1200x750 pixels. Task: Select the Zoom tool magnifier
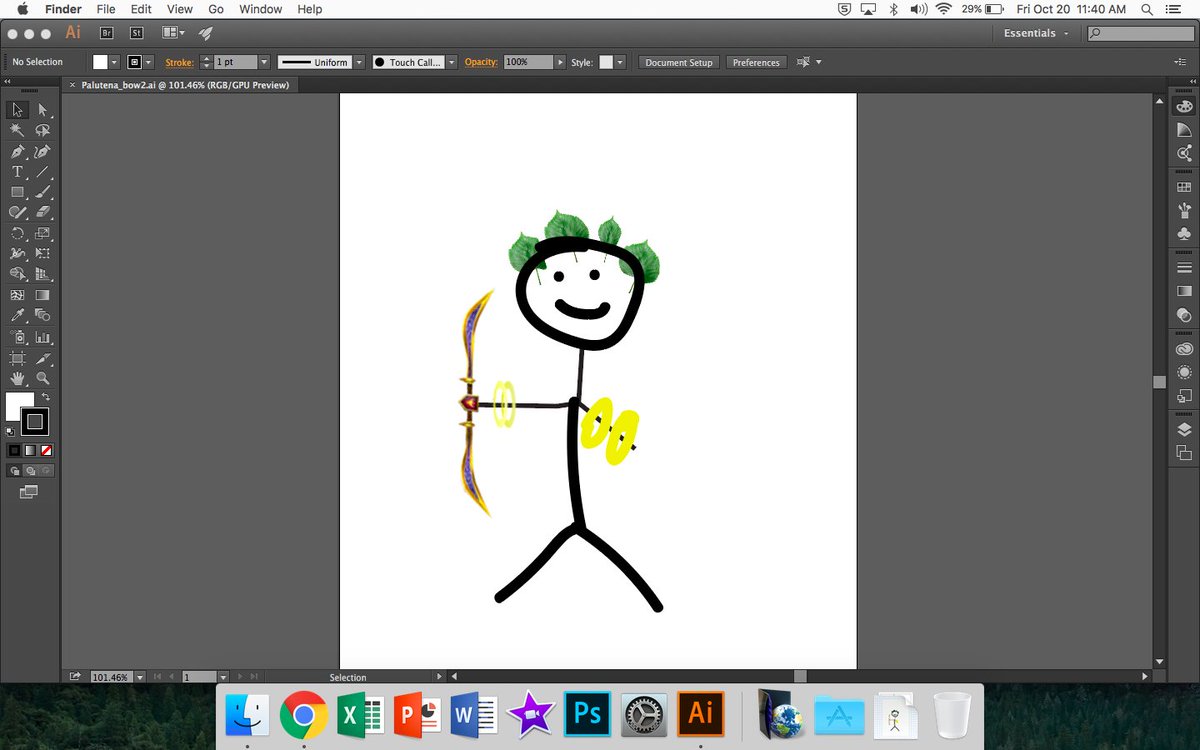[x=43, y=379]
